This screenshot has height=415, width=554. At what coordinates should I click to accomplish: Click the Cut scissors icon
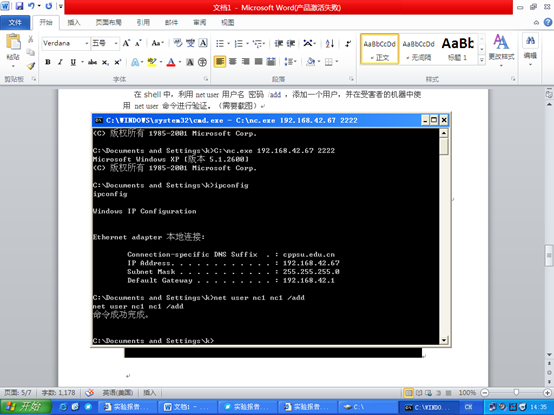(x=31, y=39)
